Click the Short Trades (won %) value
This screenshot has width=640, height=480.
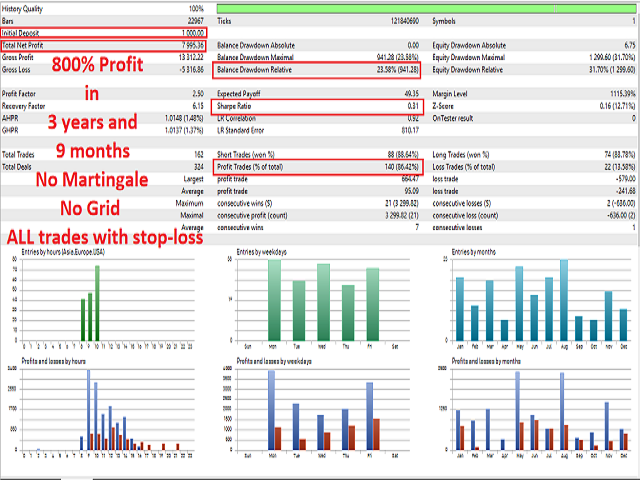[x=398, y=155]
